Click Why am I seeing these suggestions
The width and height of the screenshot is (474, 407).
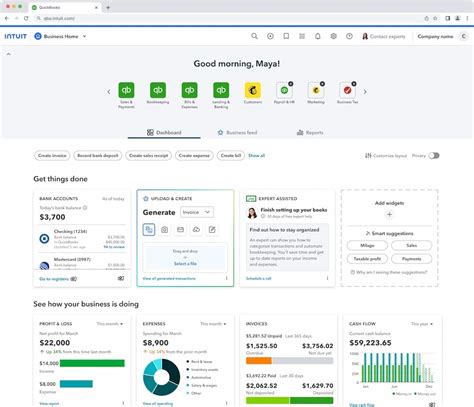tap(389, 272)
